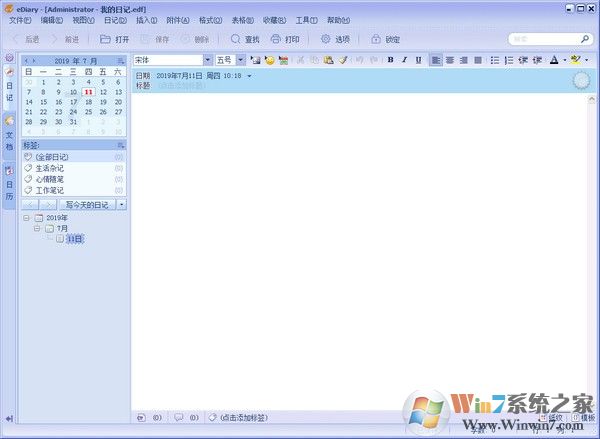Open Options (选项) from the toolbar
600x439 pixels.
pyautogui.click(x=336, y=39)
